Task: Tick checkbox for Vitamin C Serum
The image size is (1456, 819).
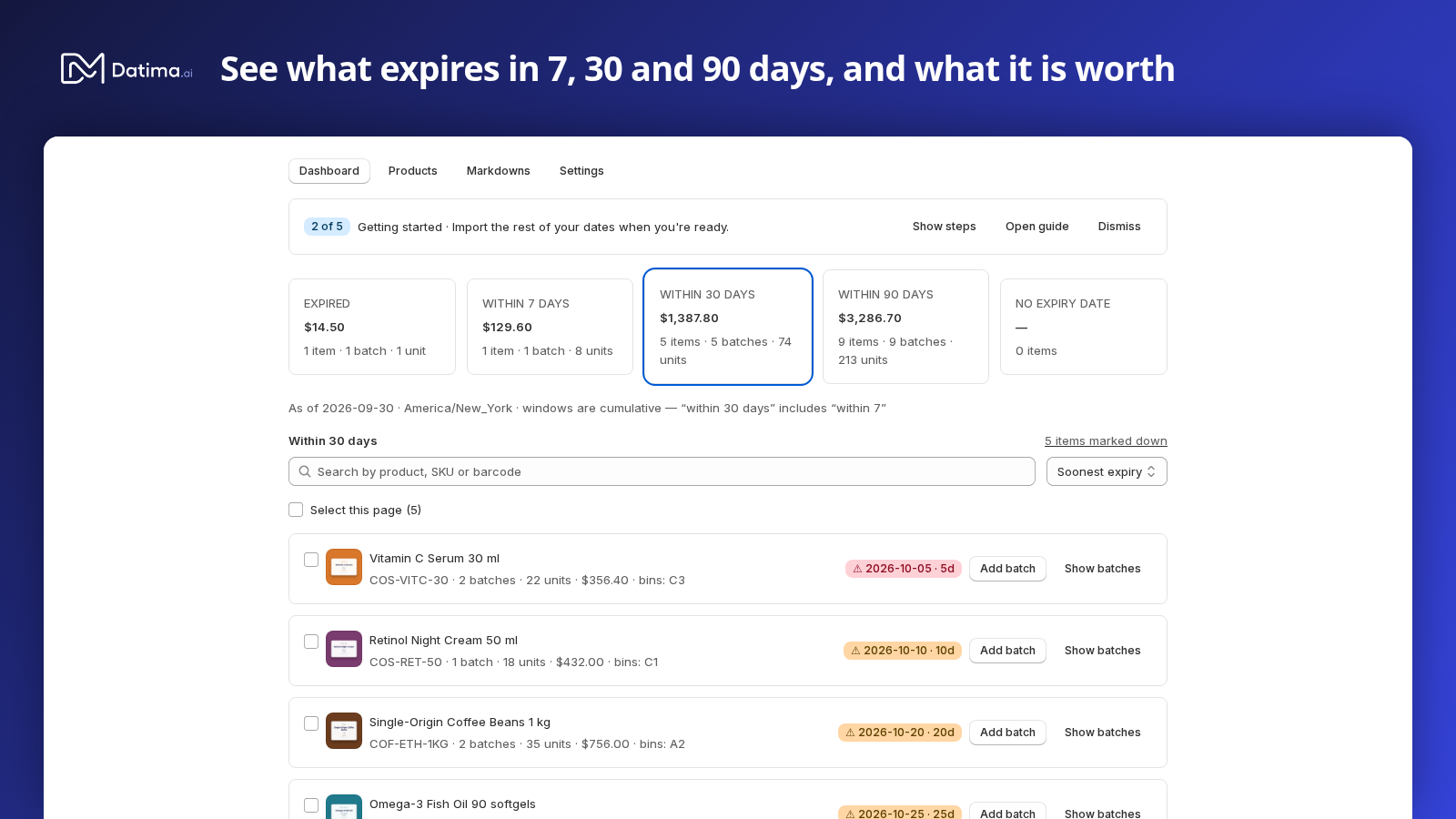Action: point(311,560)
